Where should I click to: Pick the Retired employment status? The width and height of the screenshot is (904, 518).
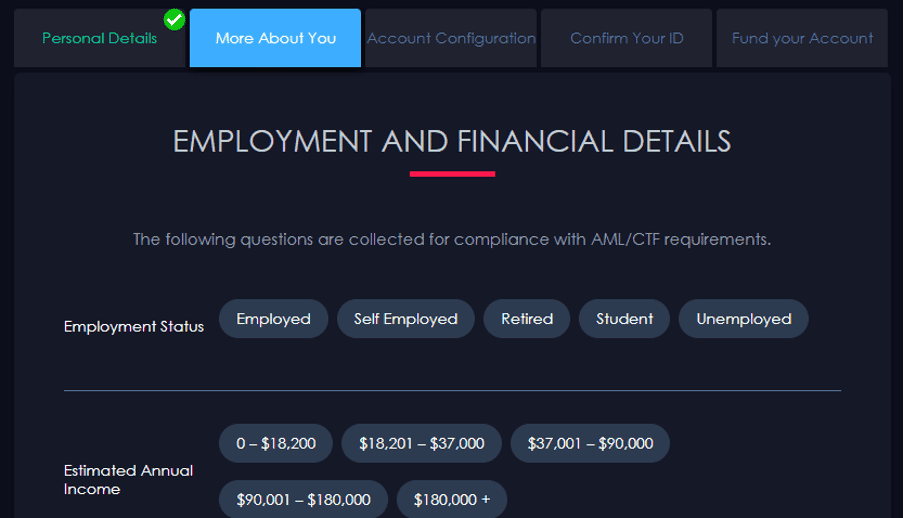527,319
